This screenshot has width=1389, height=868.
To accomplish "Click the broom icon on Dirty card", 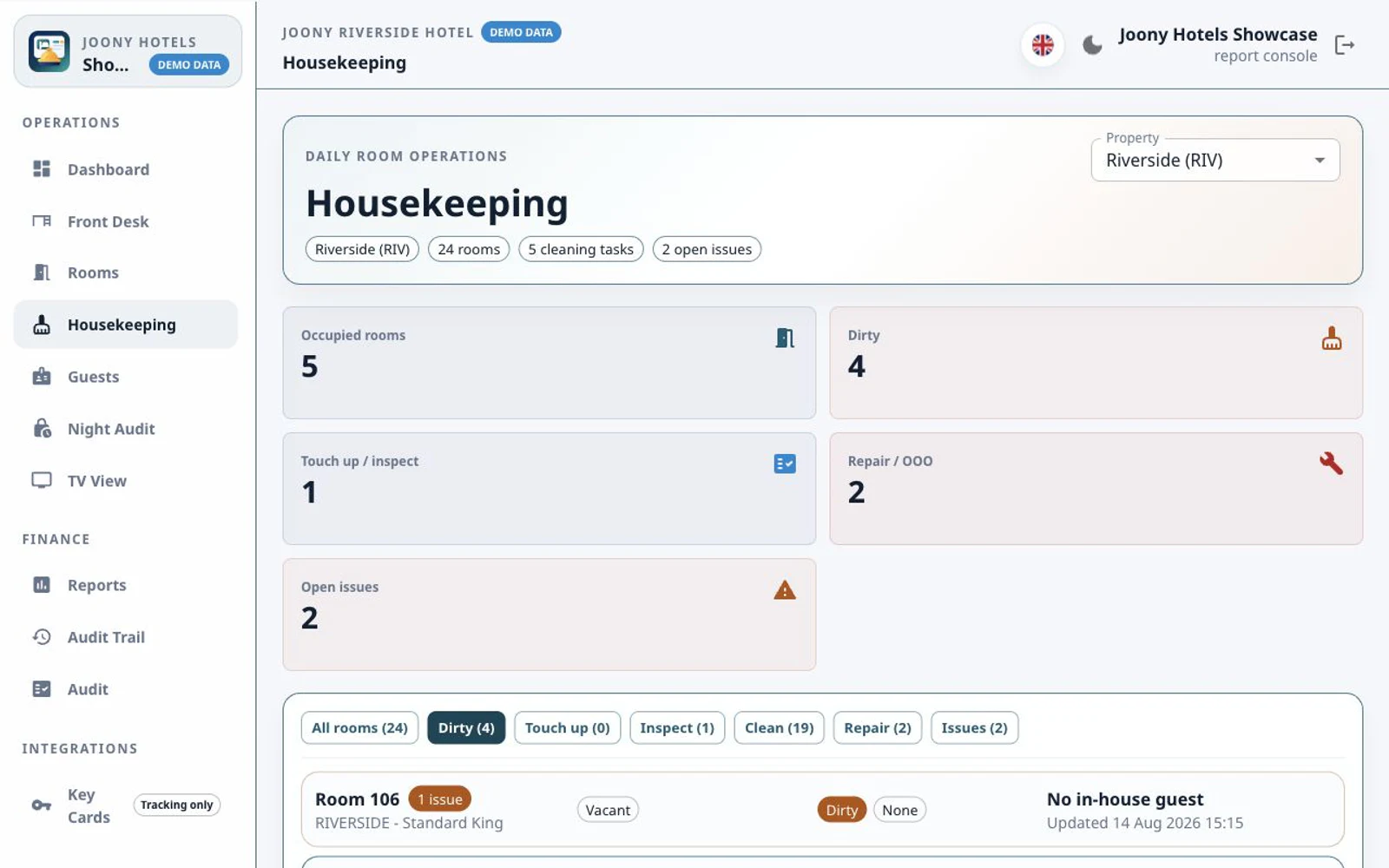I will (1332, 338).
